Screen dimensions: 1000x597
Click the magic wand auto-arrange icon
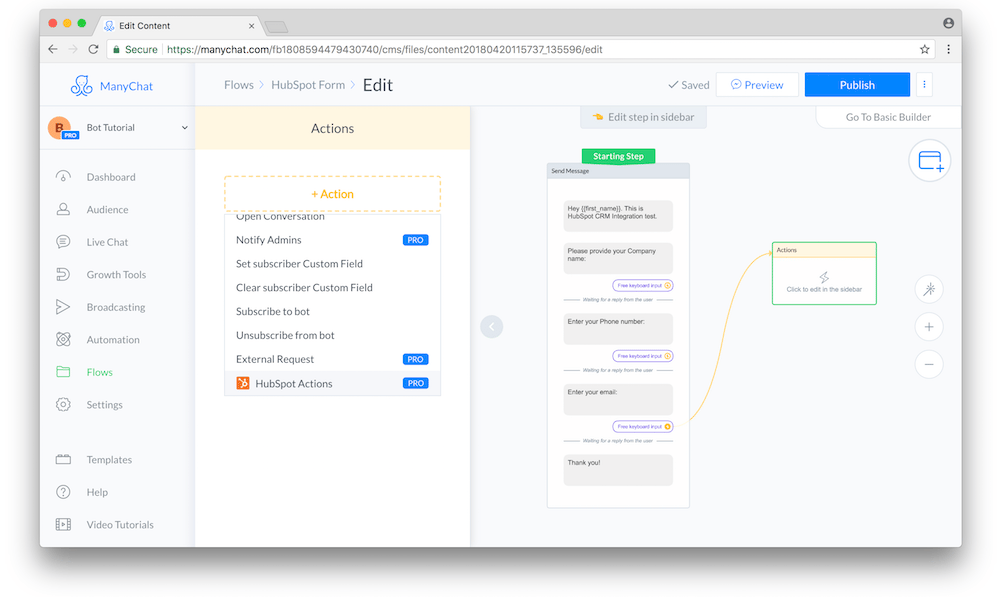pos(929,289)
